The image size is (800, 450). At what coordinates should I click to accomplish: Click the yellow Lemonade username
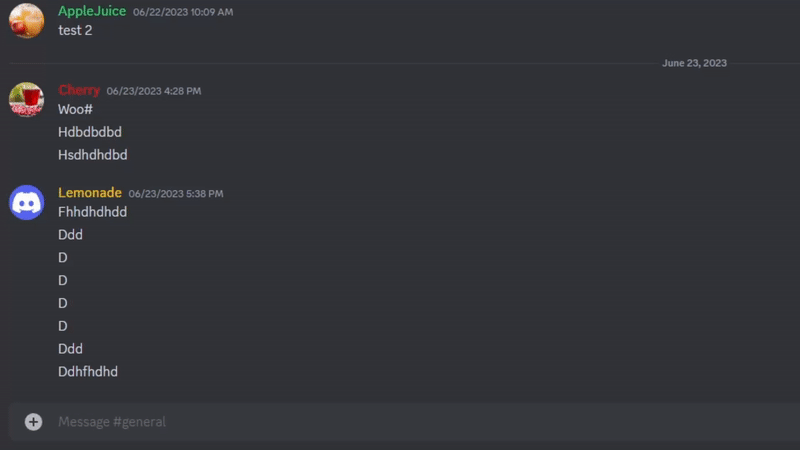pos(90,192)
